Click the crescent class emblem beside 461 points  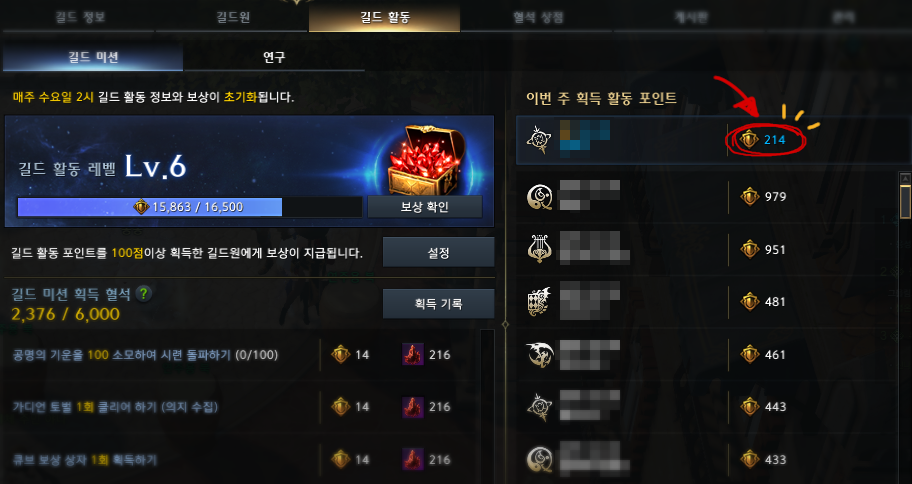click(539, 354)
